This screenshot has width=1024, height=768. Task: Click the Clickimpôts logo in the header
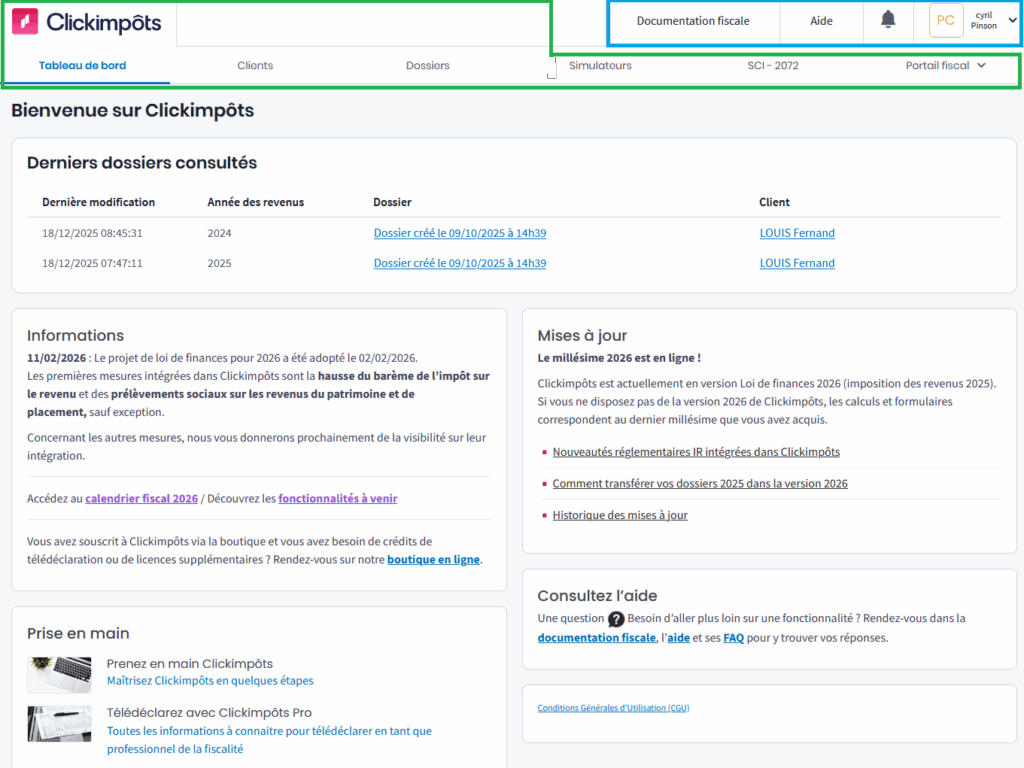(x=86, y=22)
